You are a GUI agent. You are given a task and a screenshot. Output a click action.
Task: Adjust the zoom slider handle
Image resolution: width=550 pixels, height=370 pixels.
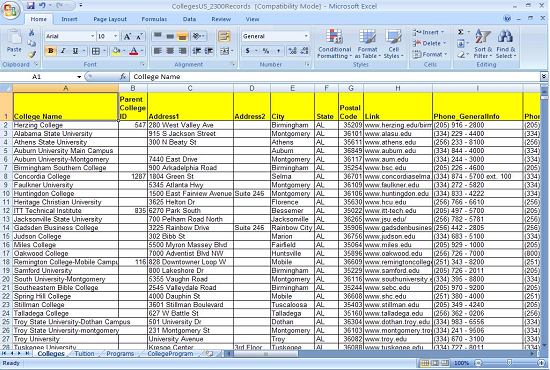pos(509,363)
